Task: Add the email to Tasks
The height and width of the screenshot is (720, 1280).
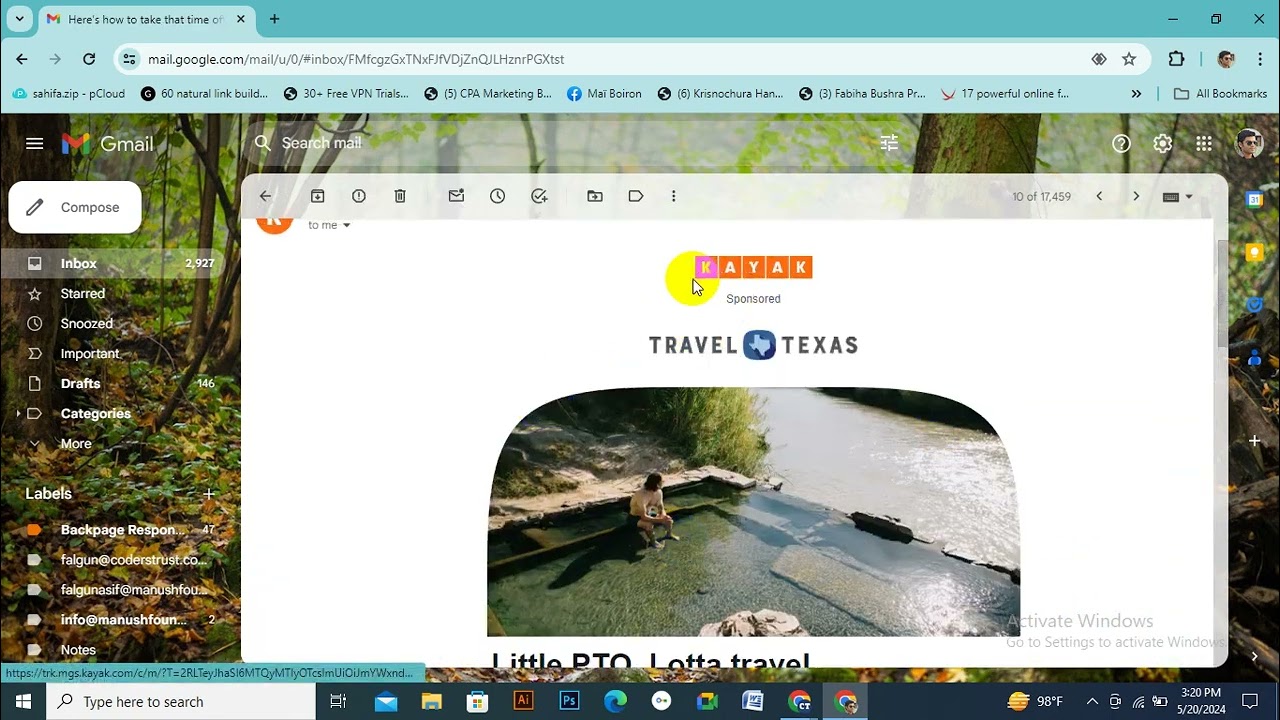Action: (x=539, y=196)
